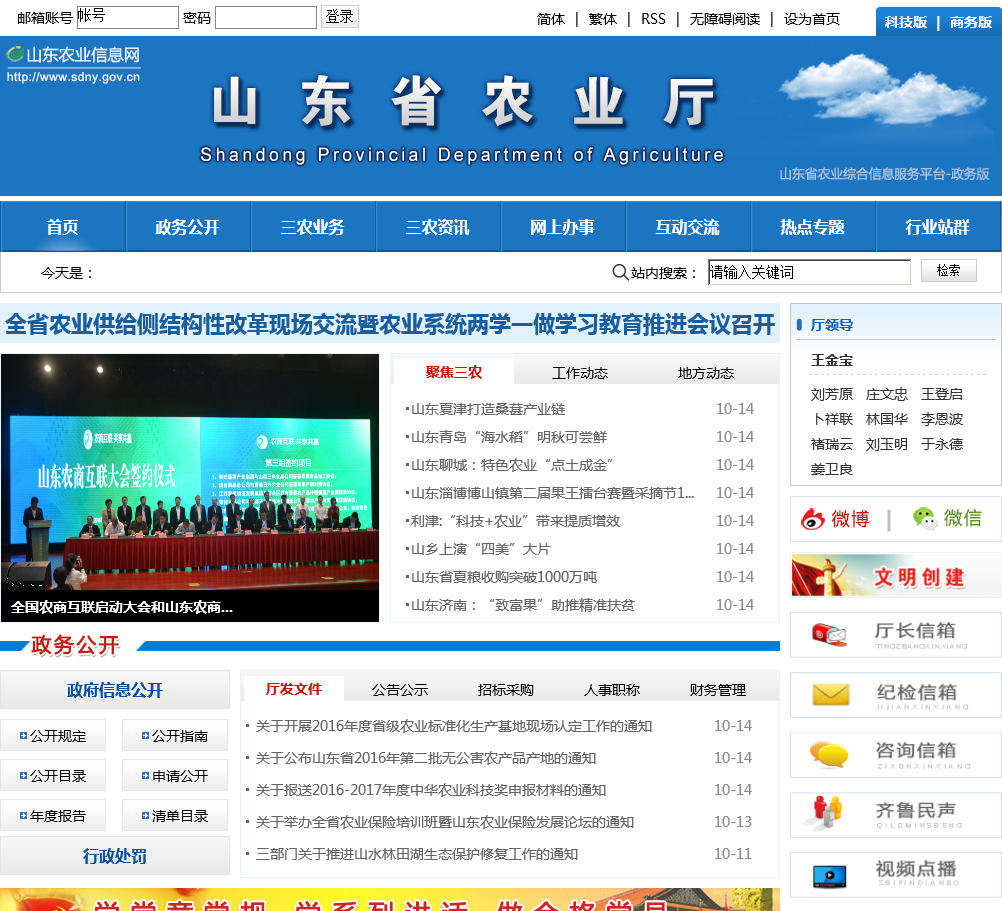Open article 山东省夏粮收购突破1000万吨
This screenshot has height=911, width=1002.
[504, 577]
